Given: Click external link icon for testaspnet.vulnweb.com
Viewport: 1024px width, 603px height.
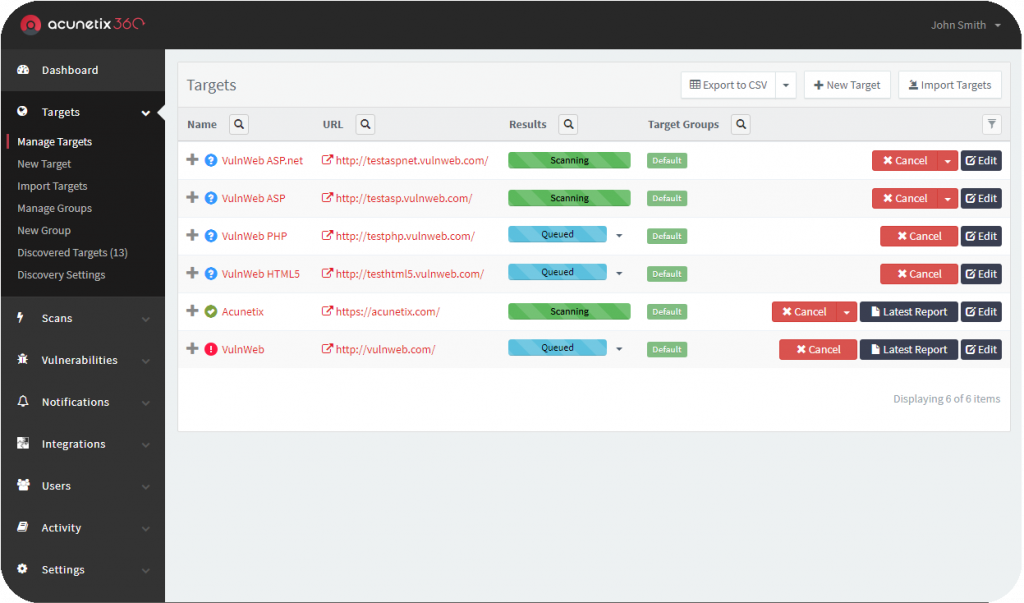Looking at the screenshot, I should pyautogui.click(x=327, y=160).
